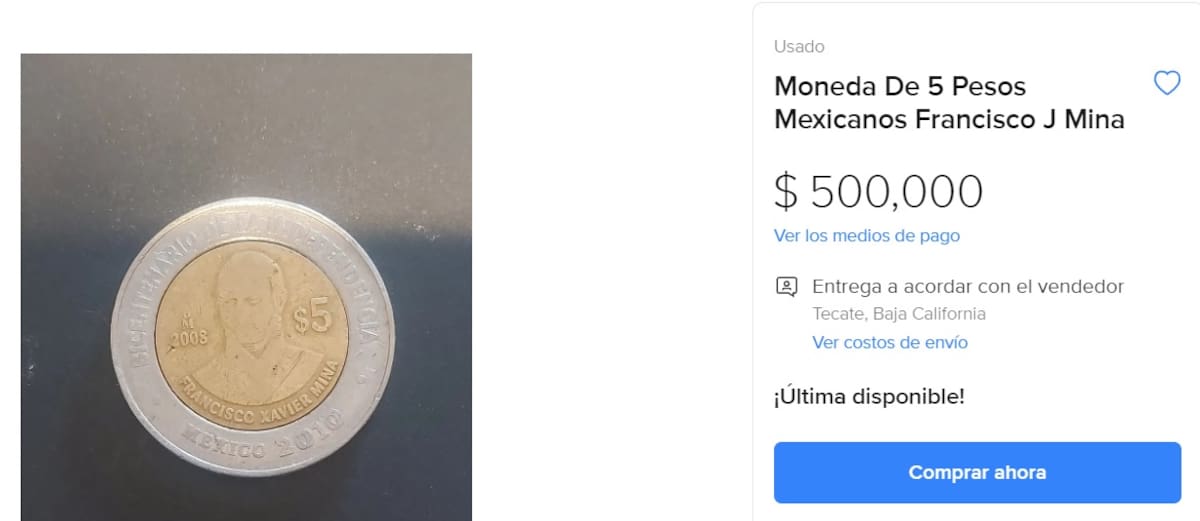Viewport: 1200px width, 521px height.
Task: Open the Ver costos de envío link
Action: pos(890,342)
